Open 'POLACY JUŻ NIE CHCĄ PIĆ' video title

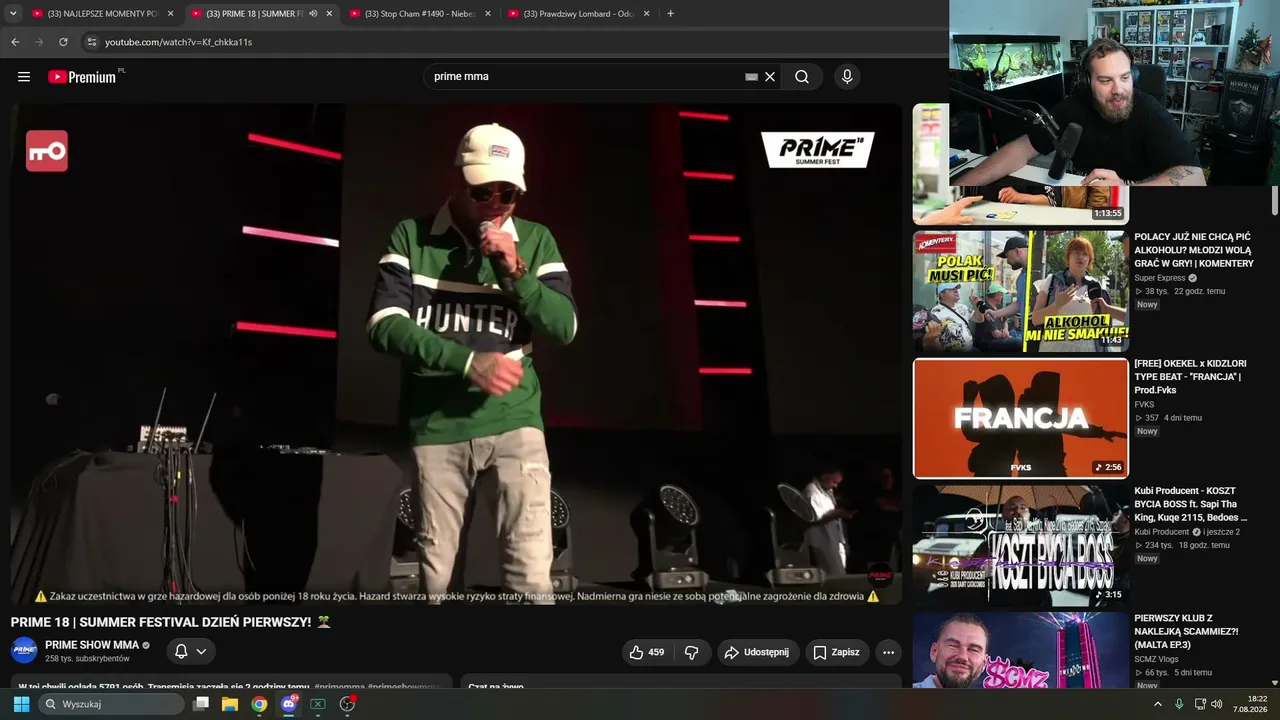pos(1193,250)
